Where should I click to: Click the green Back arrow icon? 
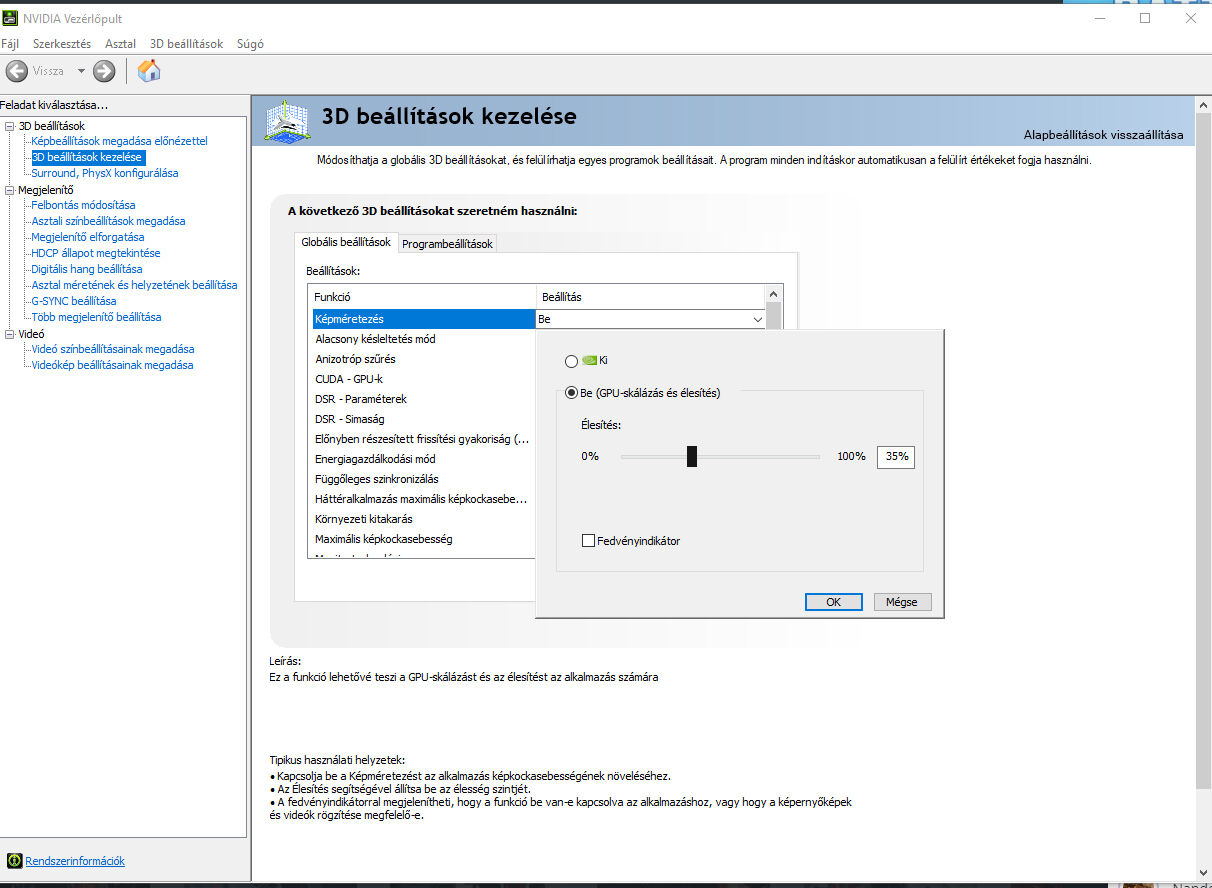click(17, 71)
